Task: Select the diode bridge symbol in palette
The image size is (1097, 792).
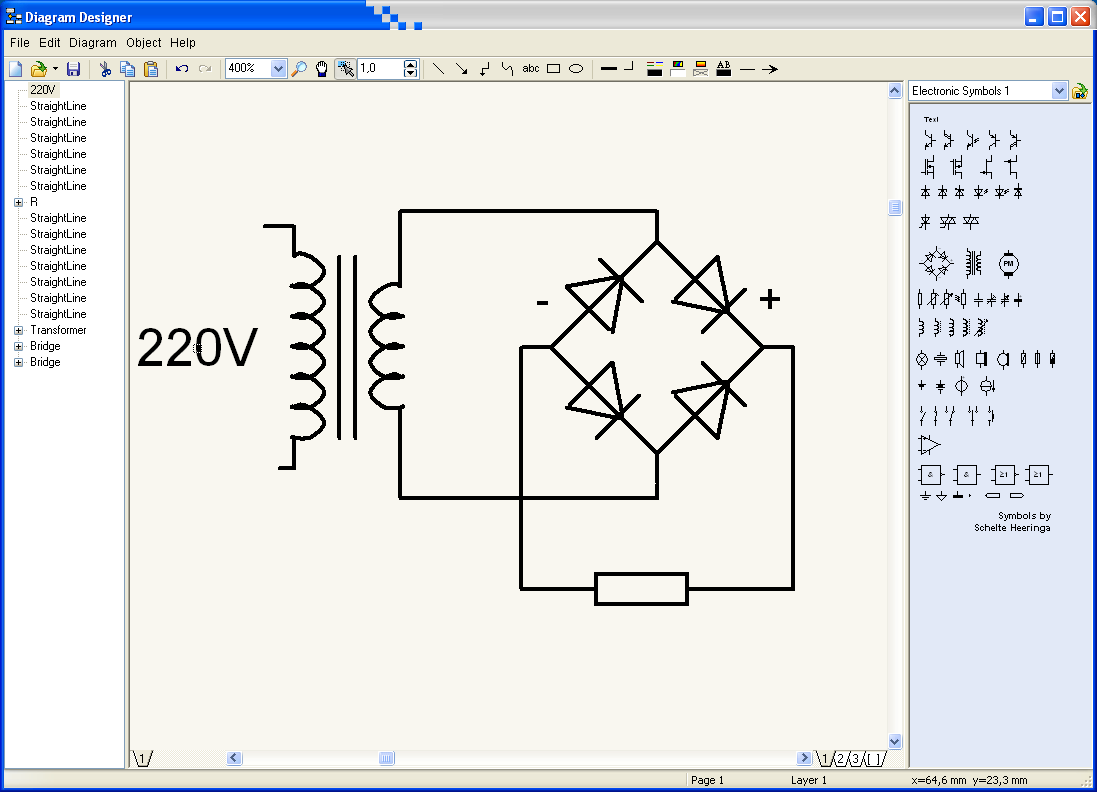Action: tap(936, 264)
